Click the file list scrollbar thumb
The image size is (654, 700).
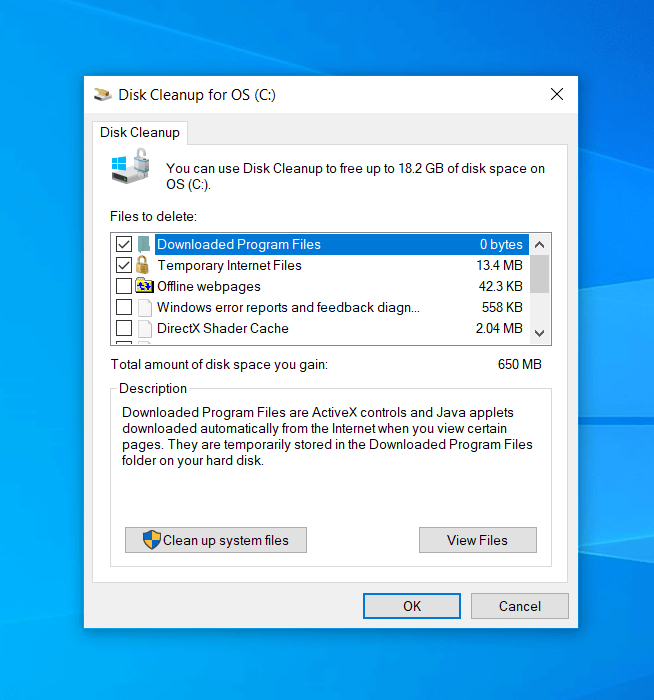pos(539,273)
